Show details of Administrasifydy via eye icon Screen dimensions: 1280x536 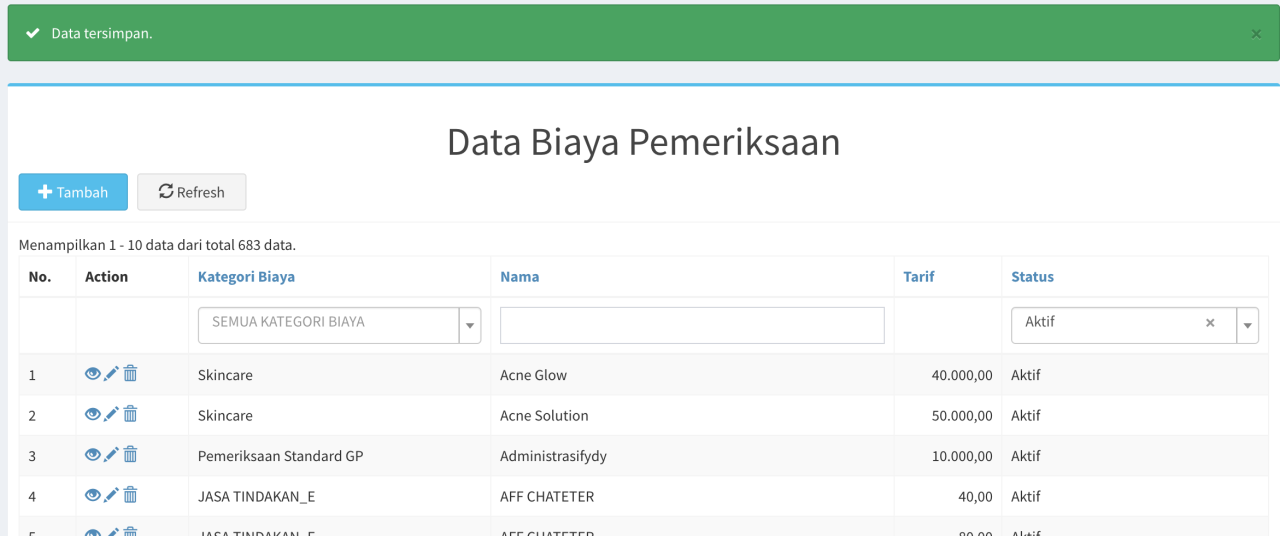pyautogui.click(x=93, y=455)
